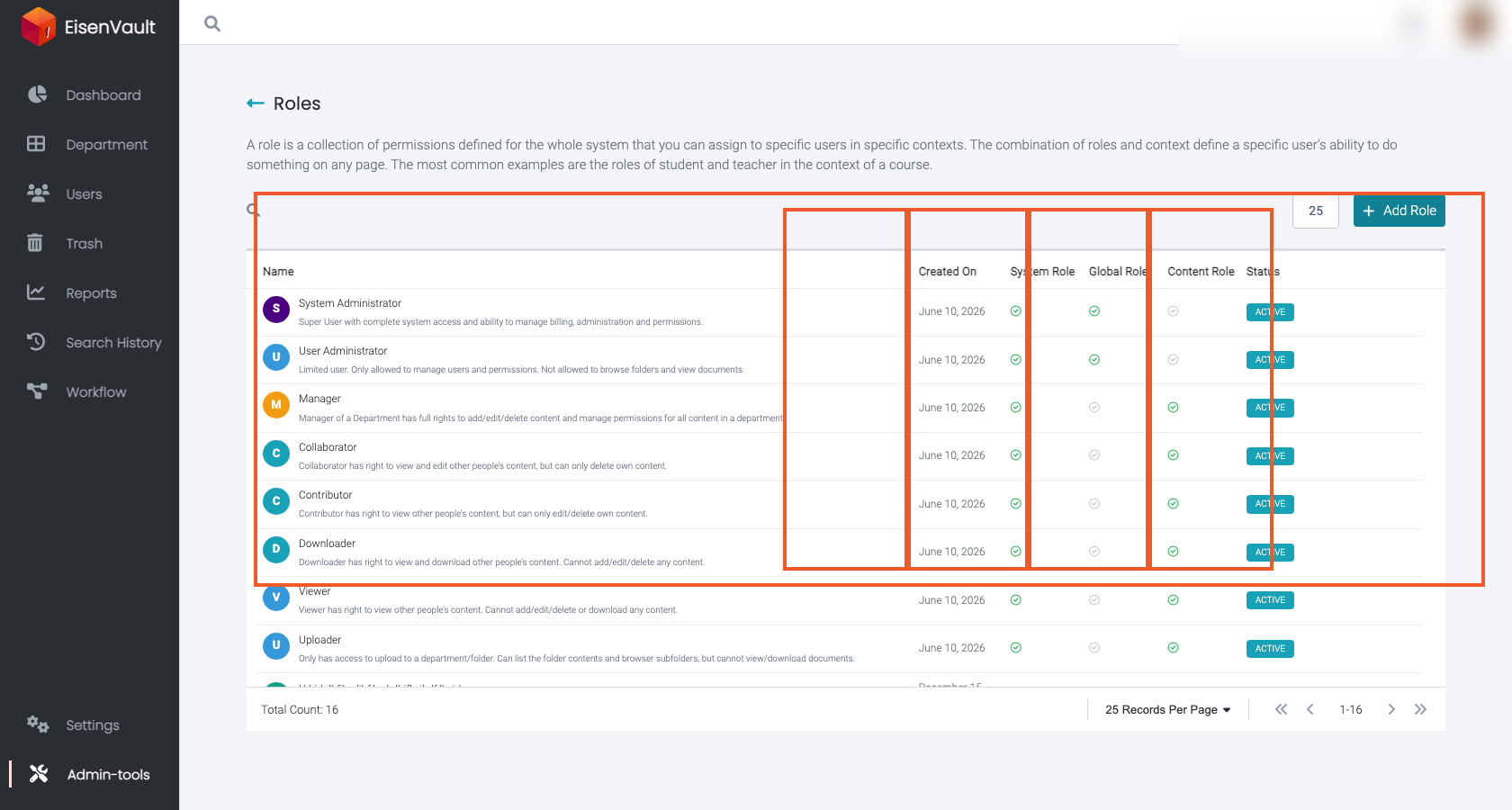Screen dimensions: 1512x810
Task: Toggle Manager ACTIVE status badge
Action: coord(1270,408)
